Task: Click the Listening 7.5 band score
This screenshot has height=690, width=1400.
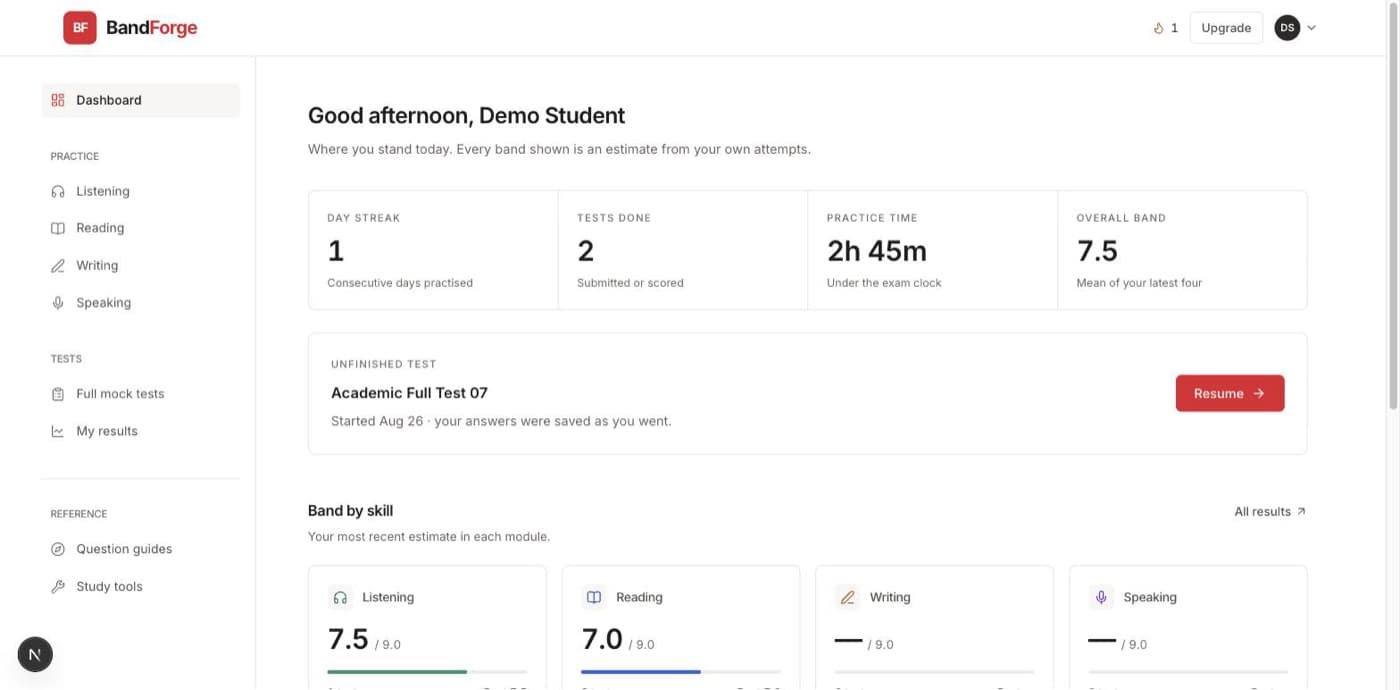Action: click(348, 638)
